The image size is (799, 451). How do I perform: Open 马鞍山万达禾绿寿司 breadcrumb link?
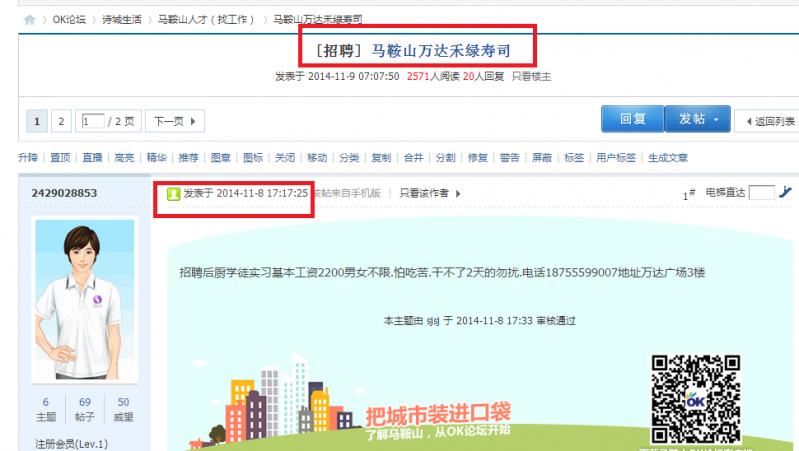click(x=317, y=20)
